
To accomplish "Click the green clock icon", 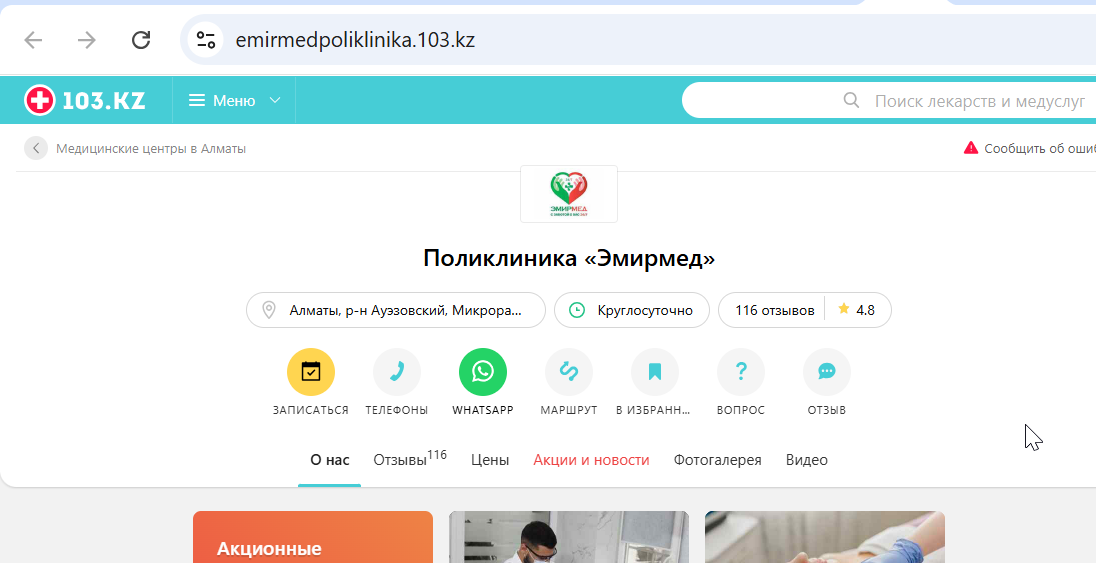I will (577, 310).
